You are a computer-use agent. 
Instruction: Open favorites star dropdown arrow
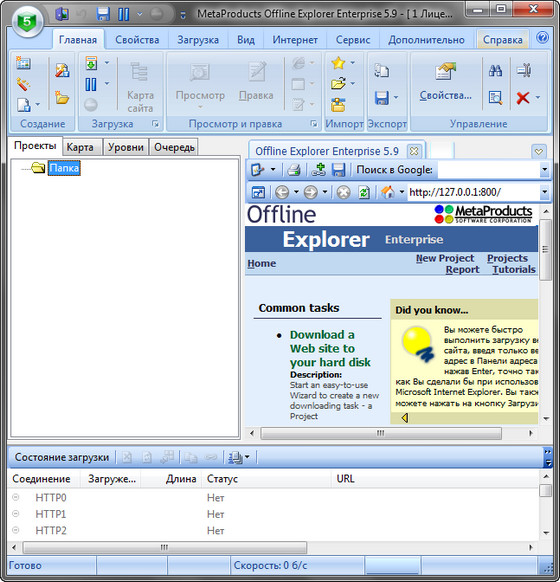pyautogui.click(x=353, y=63)
